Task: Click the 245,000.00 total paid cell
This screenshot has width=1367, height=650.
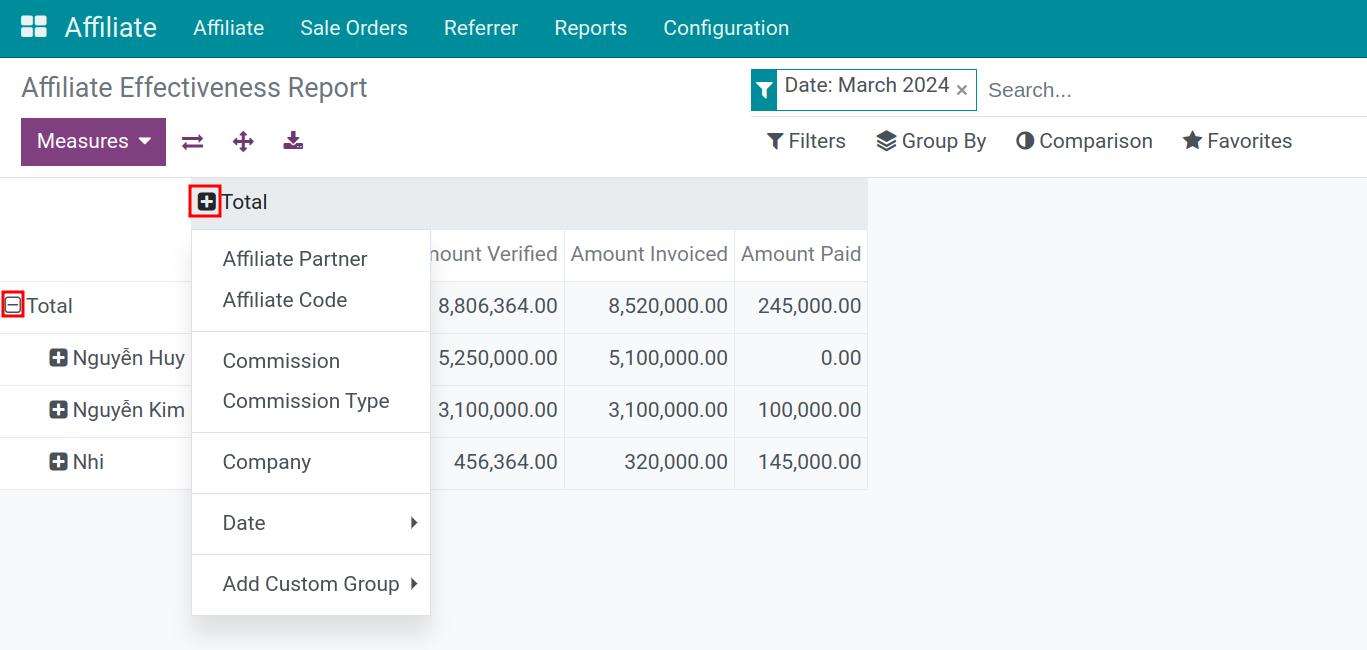Action: [x=801, y=306]
